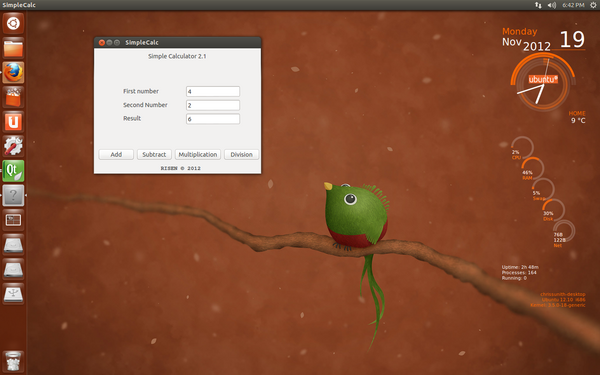The width and height of the screenshot is (600, 375).
Task: Switch to Qt Creator in the launcher
Action: (13, 171)
